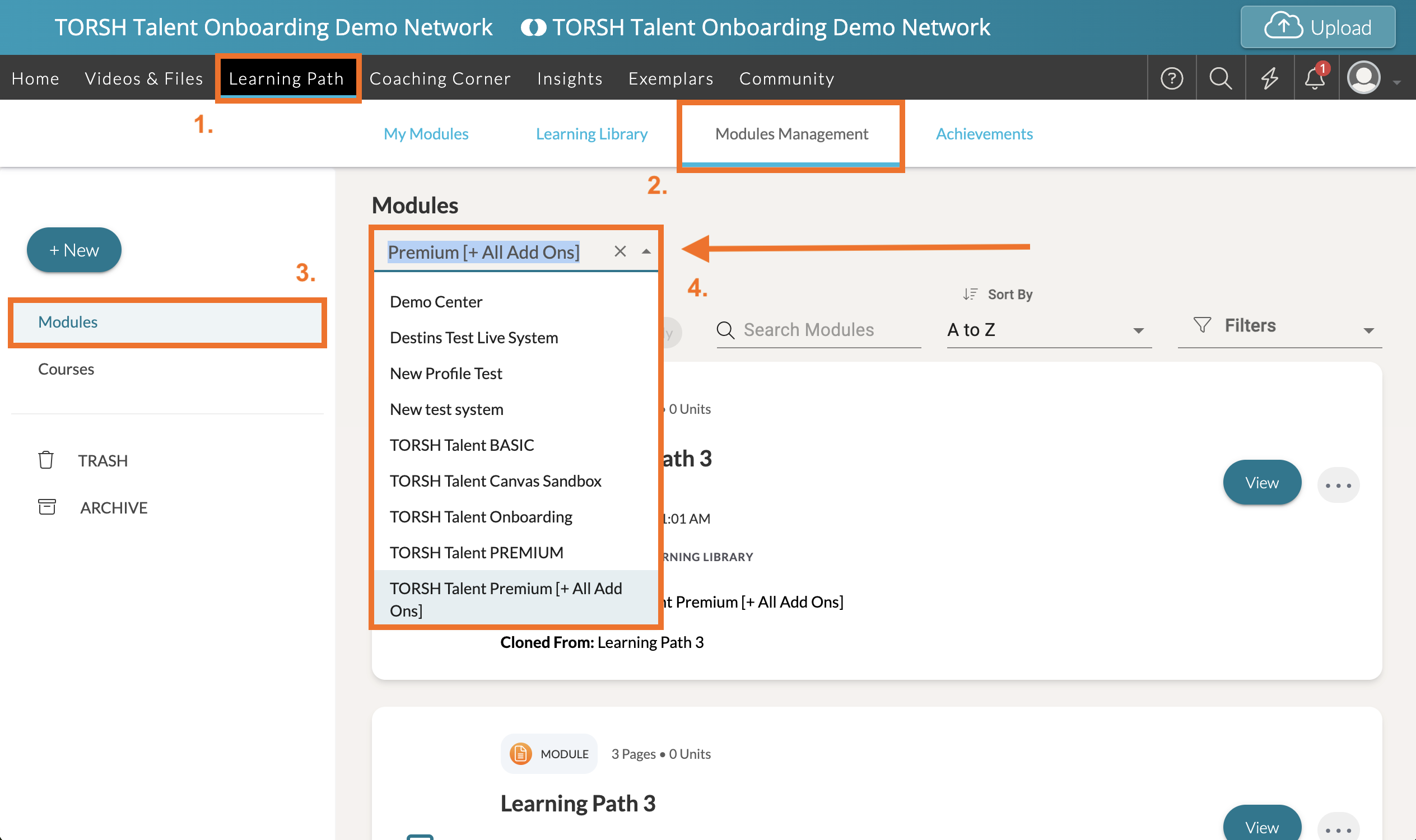Open the ARCHIVE folder
Image resolution: width=1416 pixels, height=840 pixels.
tap(113, 508)
